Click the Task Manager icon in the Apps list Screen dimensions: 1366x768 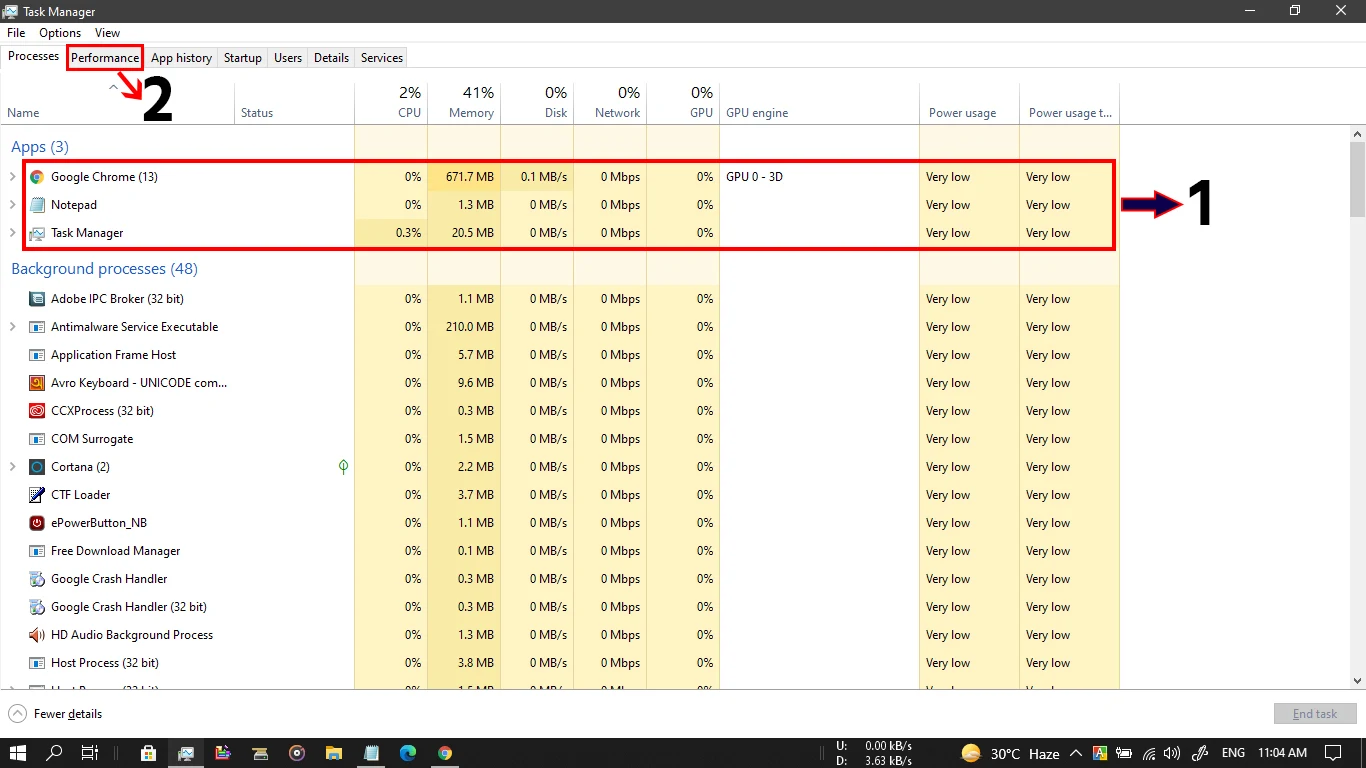(37, 233)
